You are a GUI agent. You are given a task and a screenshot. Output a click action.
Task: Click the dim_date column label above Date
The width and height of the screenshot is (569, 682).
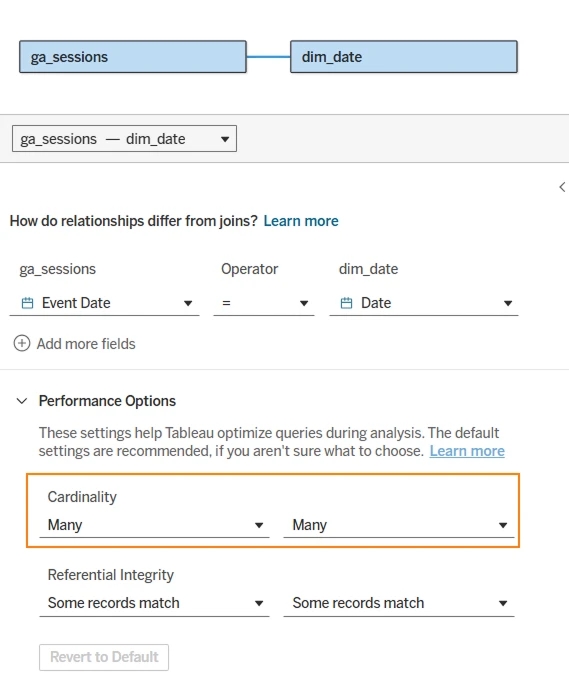pyautogui.click(x=368, y=269)
